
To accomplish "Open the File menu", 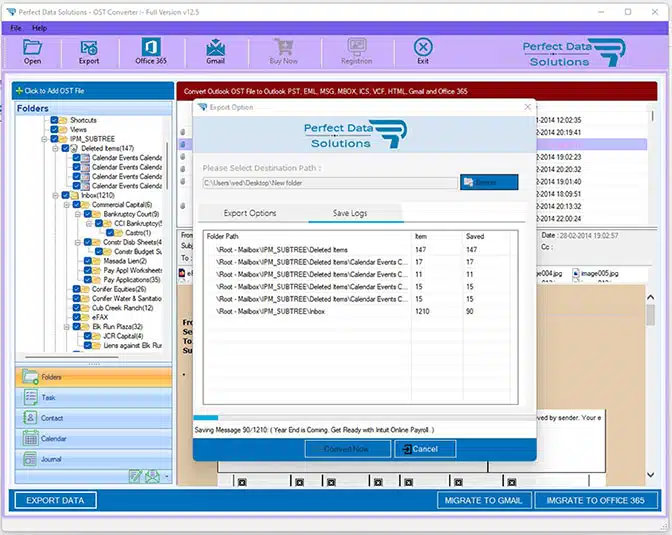I will coord(16,28).
